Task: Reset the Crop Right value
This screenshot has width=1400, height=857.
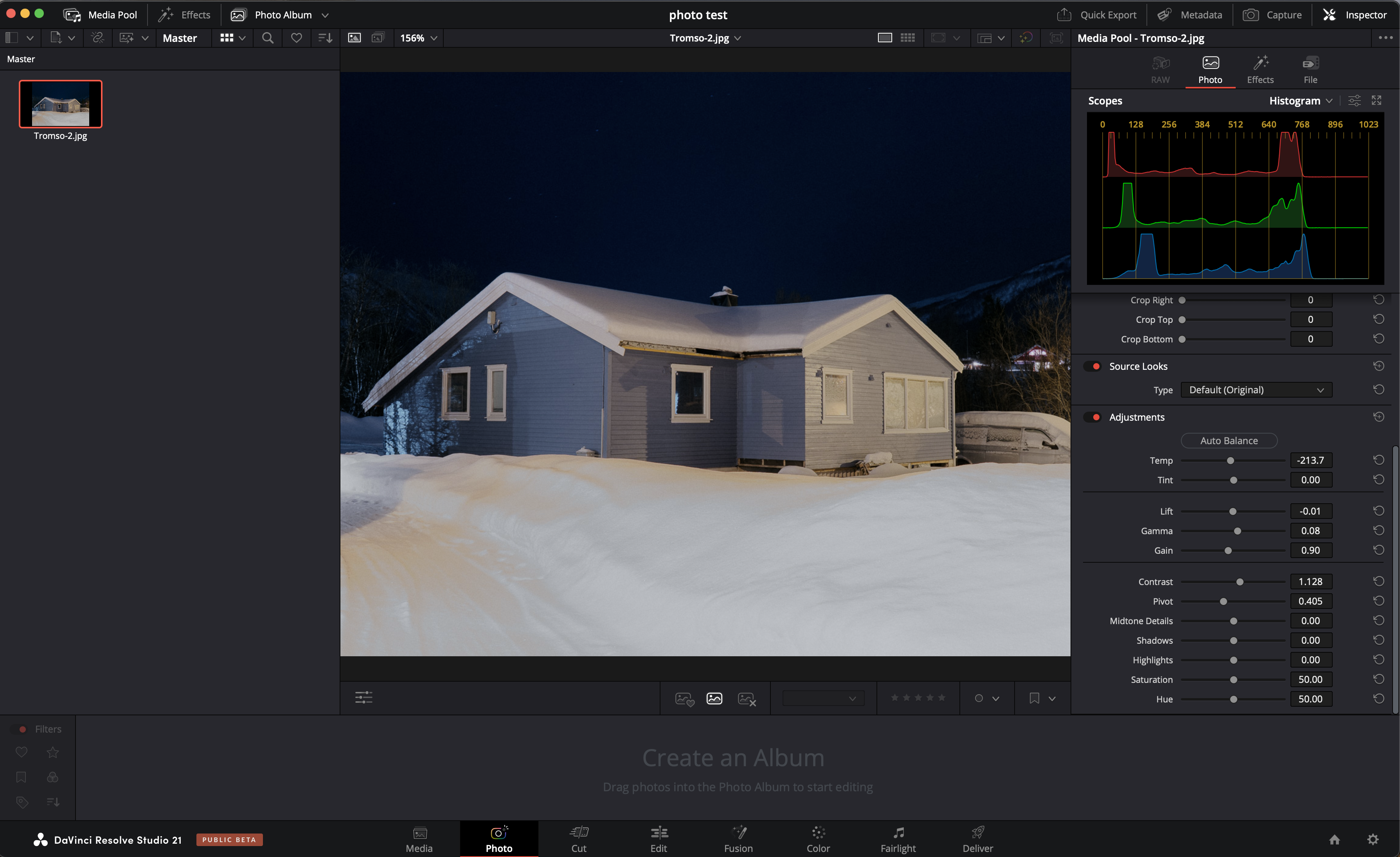Action: point(1378,299)
